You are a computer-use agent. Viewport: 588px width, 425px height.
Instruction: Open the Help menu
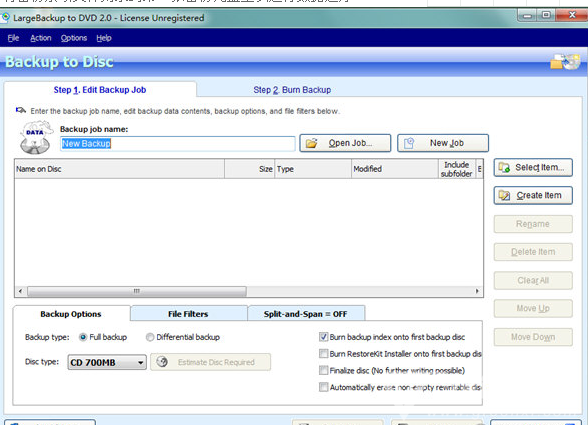pyautogui.click(x=104, y=38)
